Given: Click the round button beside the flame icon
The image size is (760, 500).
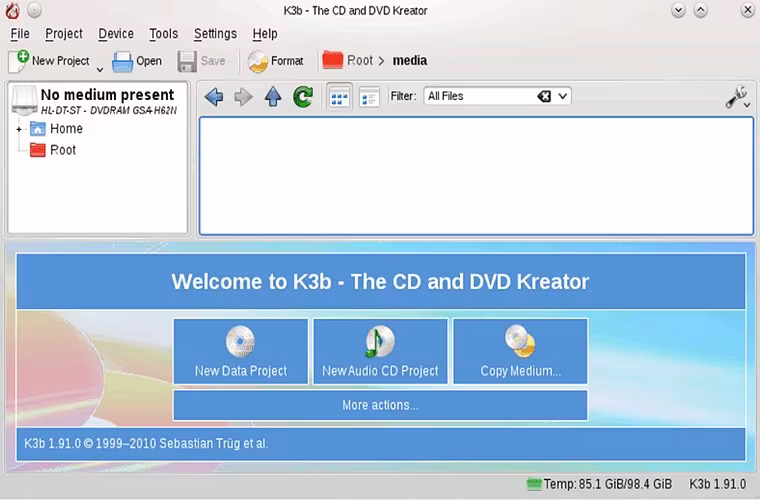Looking at the screenshot, I should 34,10.
